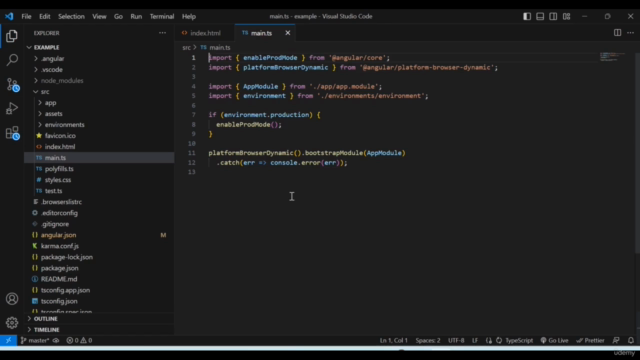This screenshot has height=360, width=640.
Task: Click the VS Code logo icon
Action: pos(9,16)
